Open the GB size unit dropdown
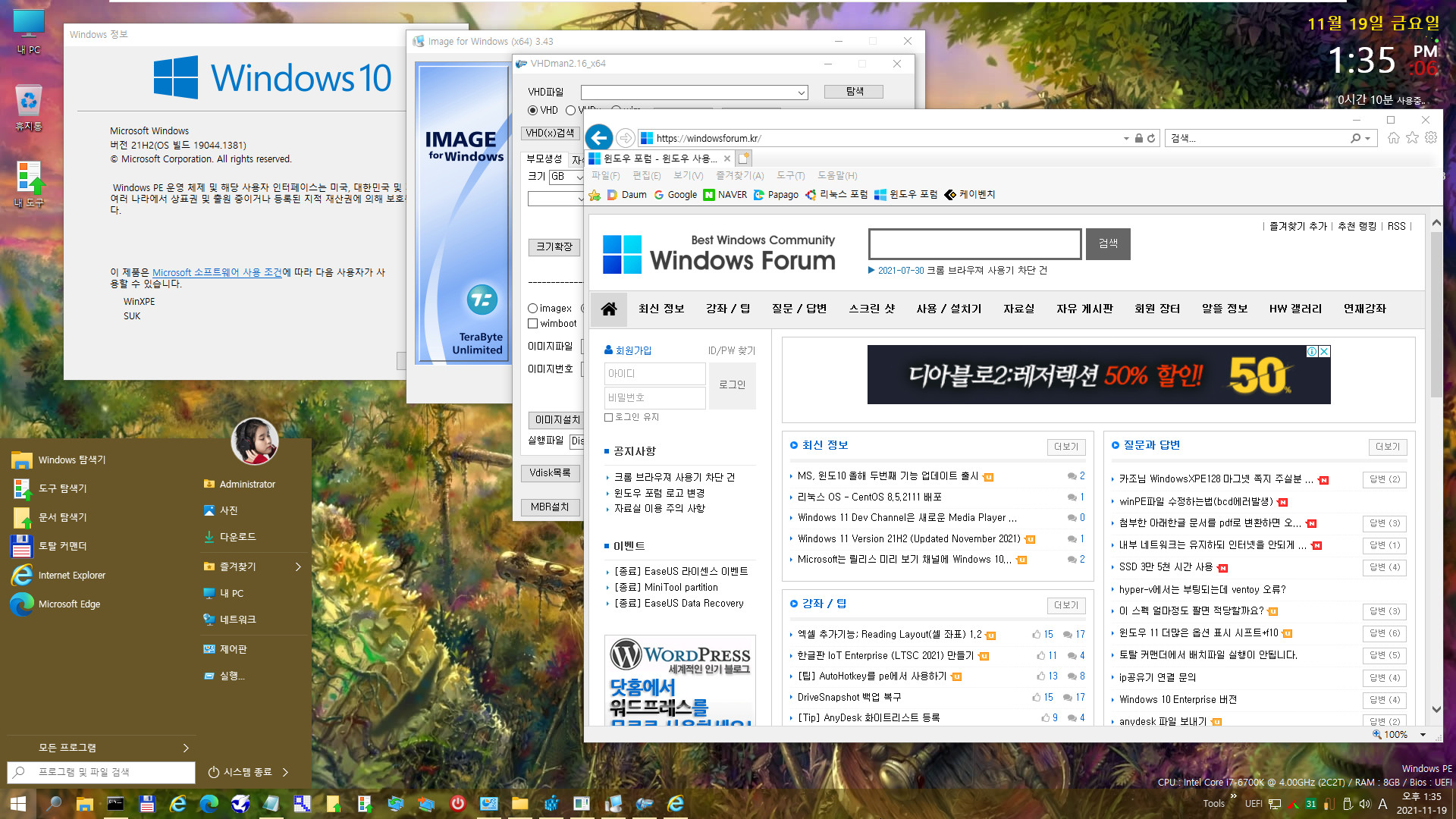 pos(579,177)
